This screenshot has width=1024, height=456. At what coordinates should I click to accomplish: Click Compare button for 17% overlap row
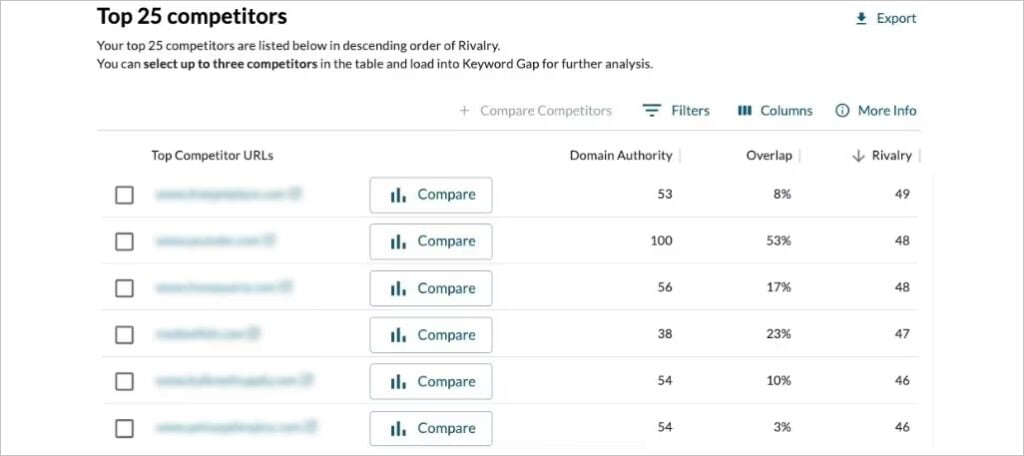tap(431, 288)
